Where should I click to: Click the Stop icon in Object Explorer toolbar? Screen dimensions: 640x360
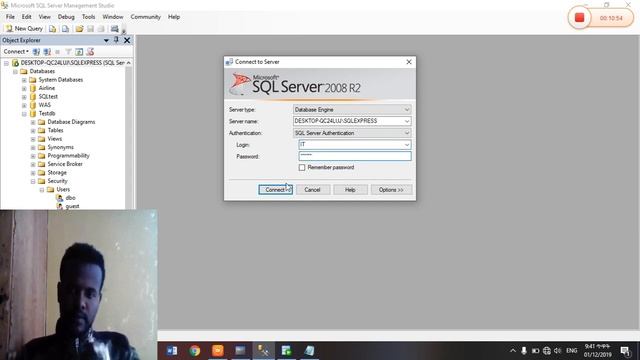(x=58, y=52)
